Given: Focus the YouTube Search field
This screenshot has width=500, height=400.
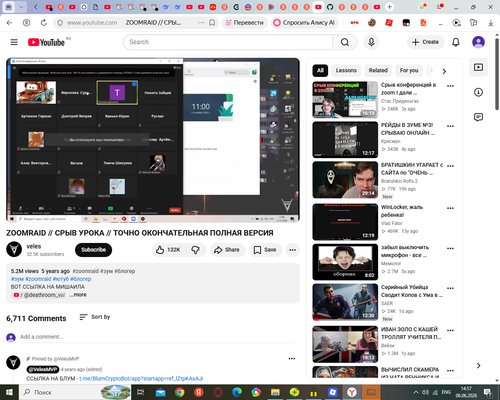Looking at the screenshot, I should pyautogui.click(x=228, y=42).
